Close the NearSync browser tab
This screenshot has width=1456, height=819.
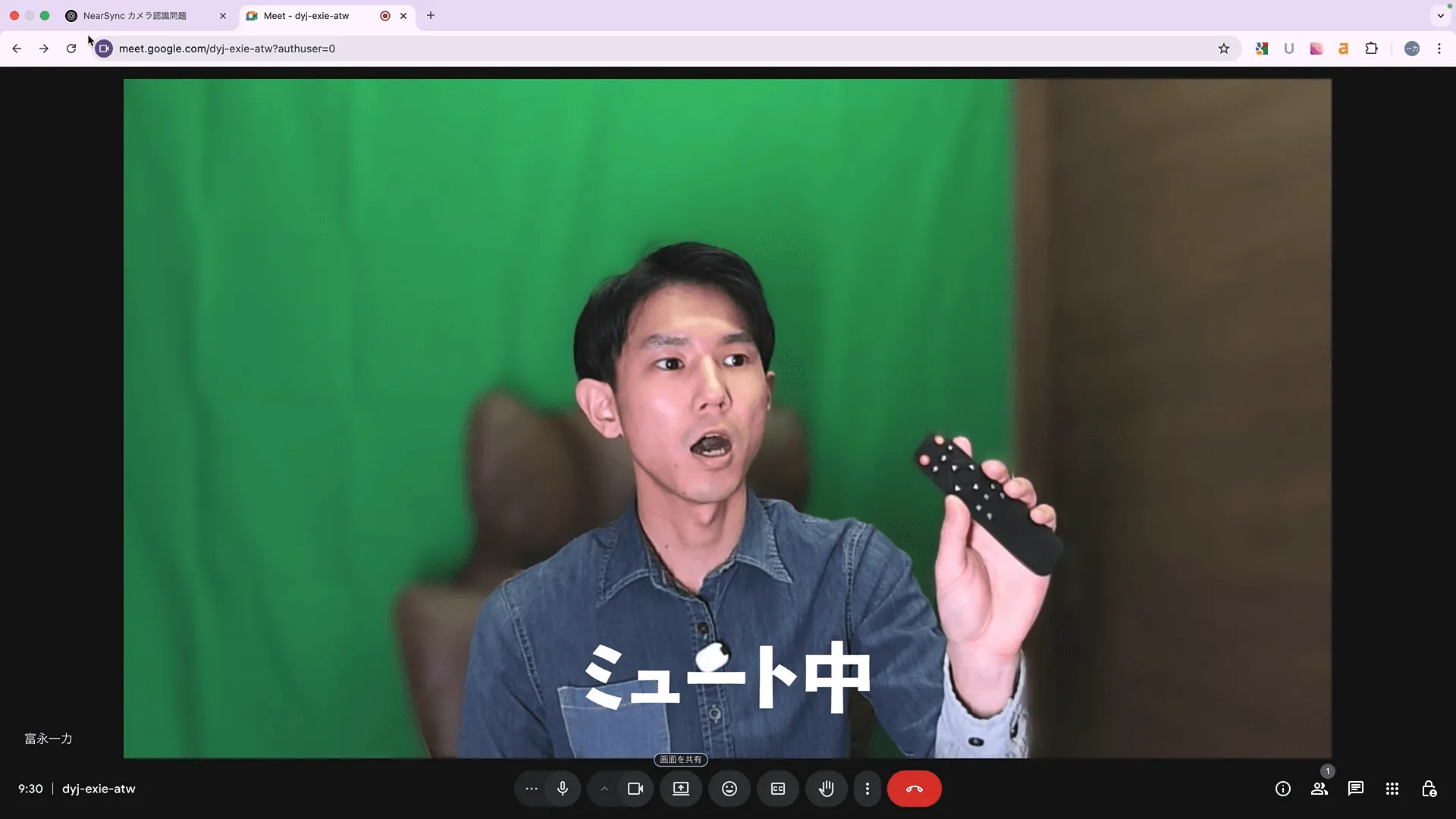(x=223, y=16)
